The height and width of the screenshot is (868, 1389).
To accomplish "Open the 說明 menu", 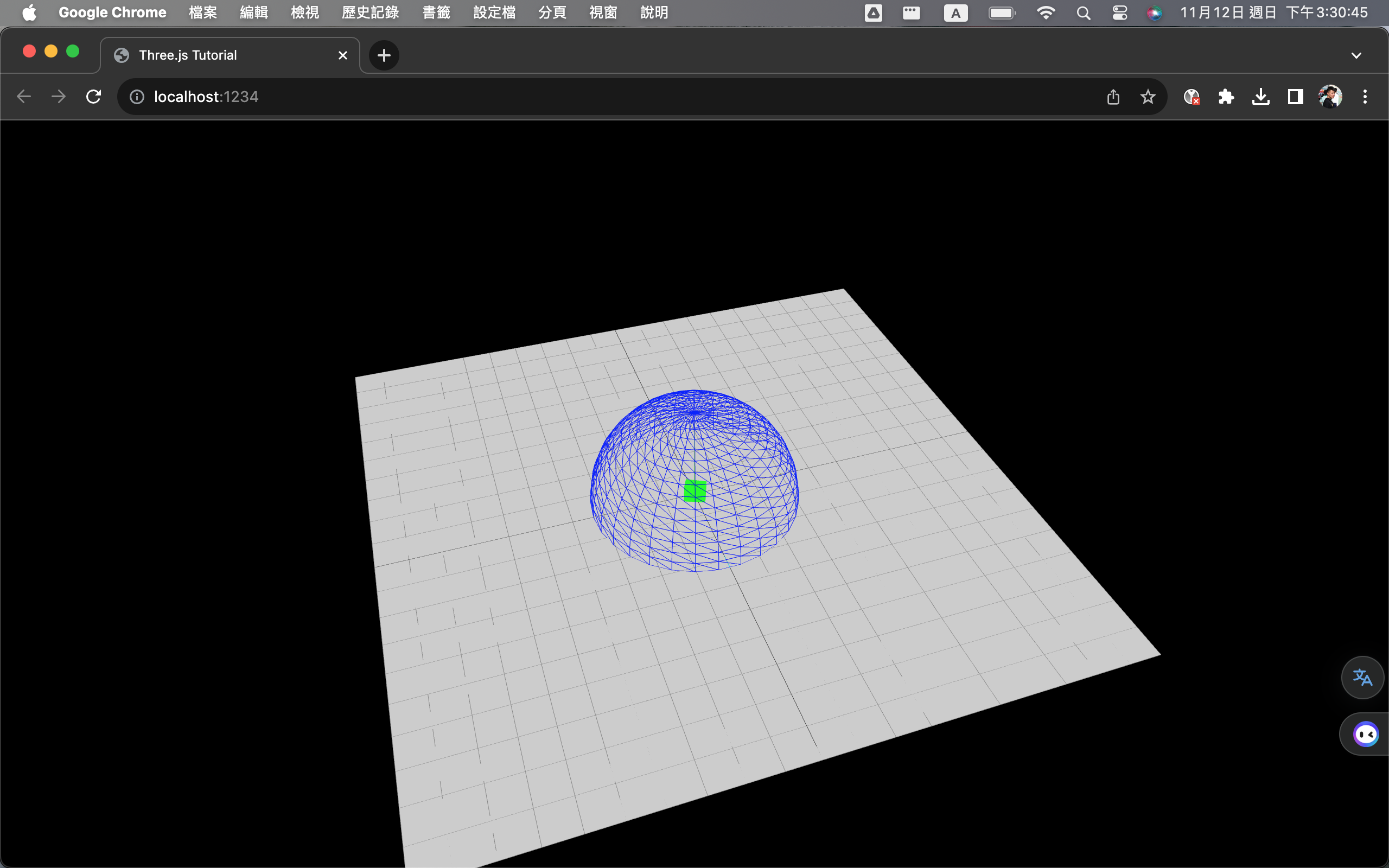I will 654,12.
